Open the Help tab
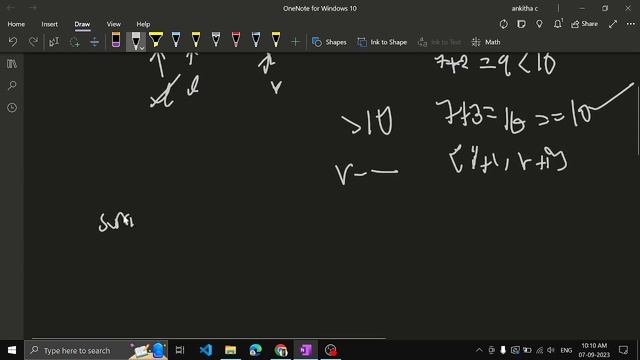This screenshot has width=640, height=360. 143,24
